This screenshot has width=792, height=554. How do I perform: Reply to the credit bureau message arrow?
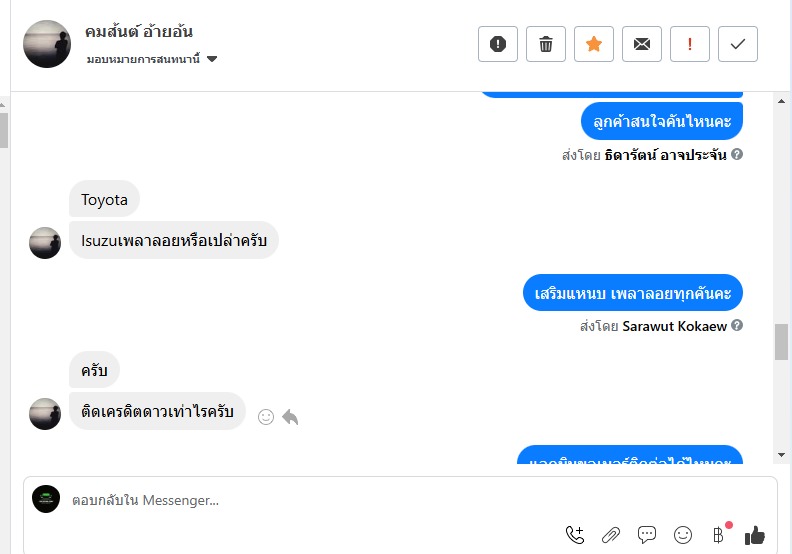pyautogui.click(x=290, y=417)
